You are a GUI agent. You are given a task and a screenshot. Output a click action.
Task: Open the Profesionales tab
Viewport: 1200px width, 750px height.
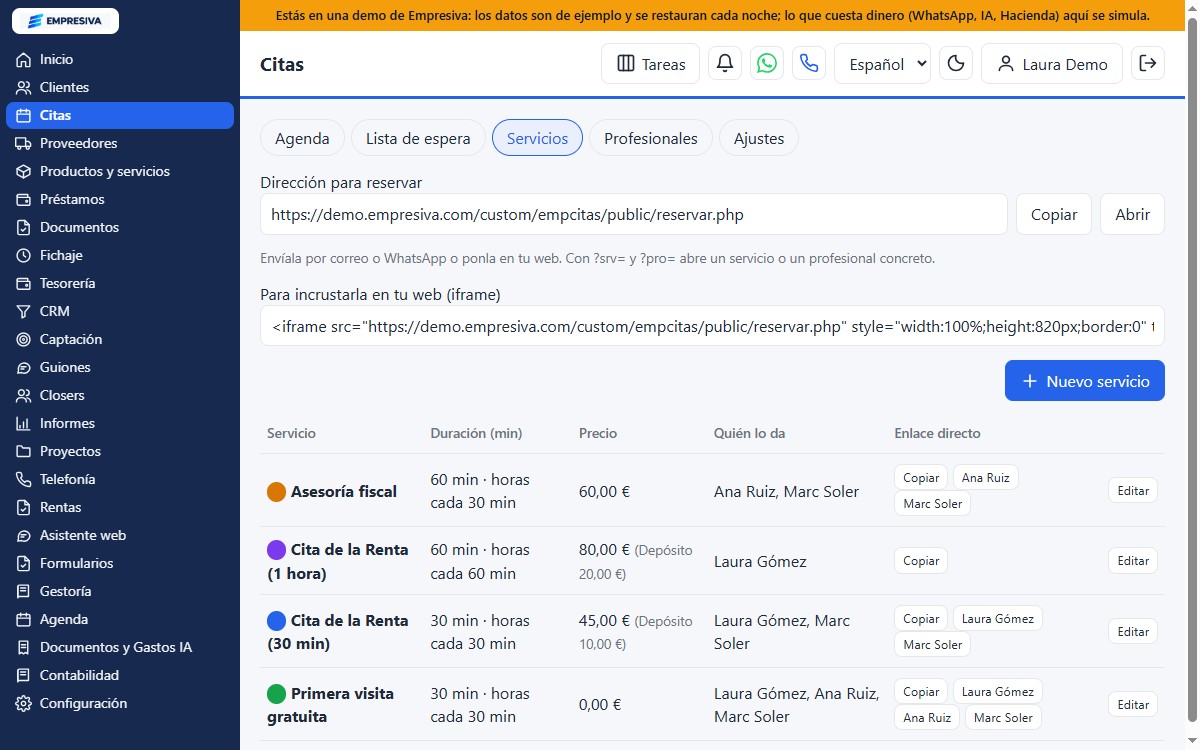(651, 138)
